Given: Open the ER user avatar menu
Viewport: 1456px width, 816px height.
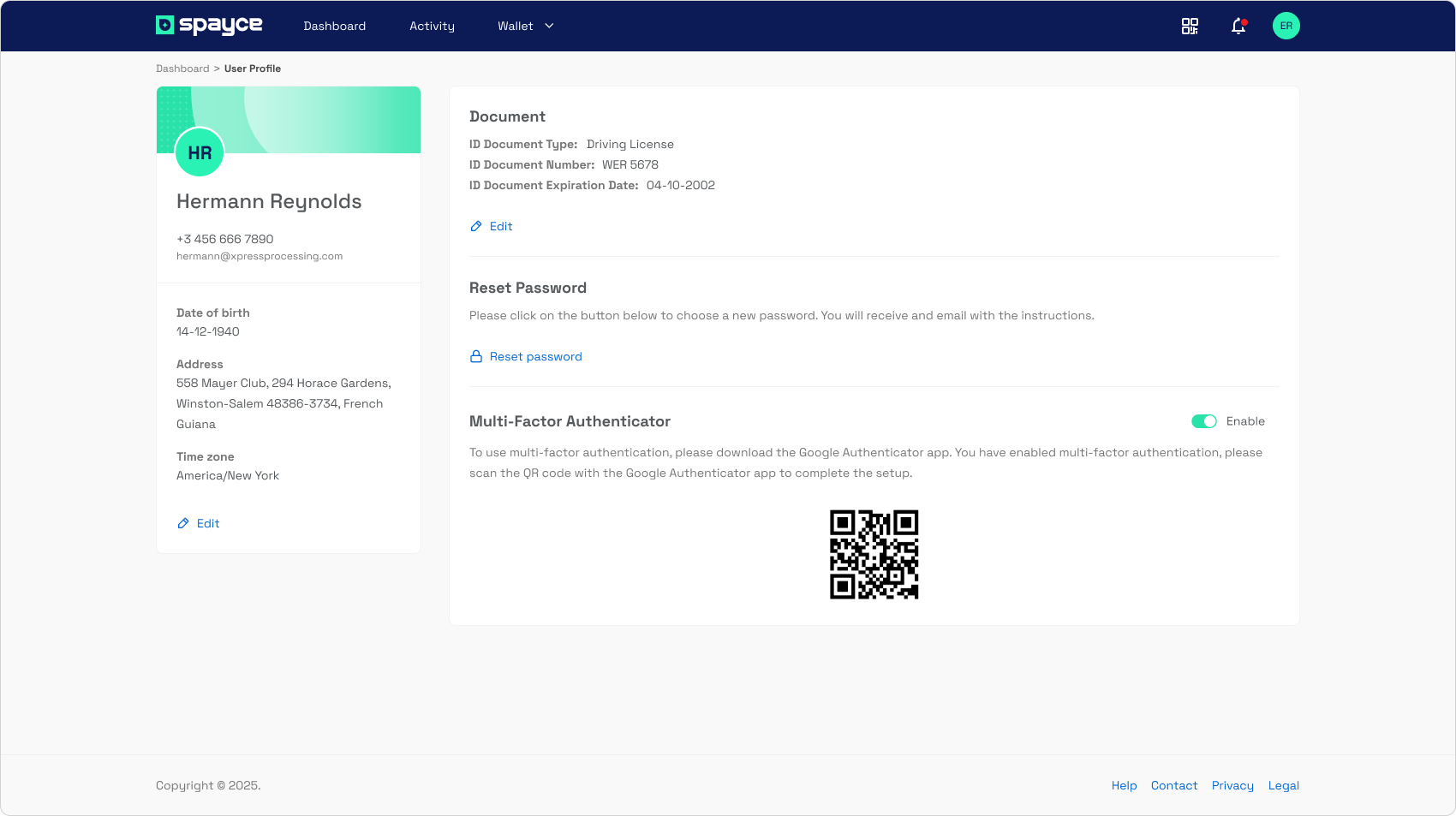Looking at the screenshot, I should pos(1286,26).
